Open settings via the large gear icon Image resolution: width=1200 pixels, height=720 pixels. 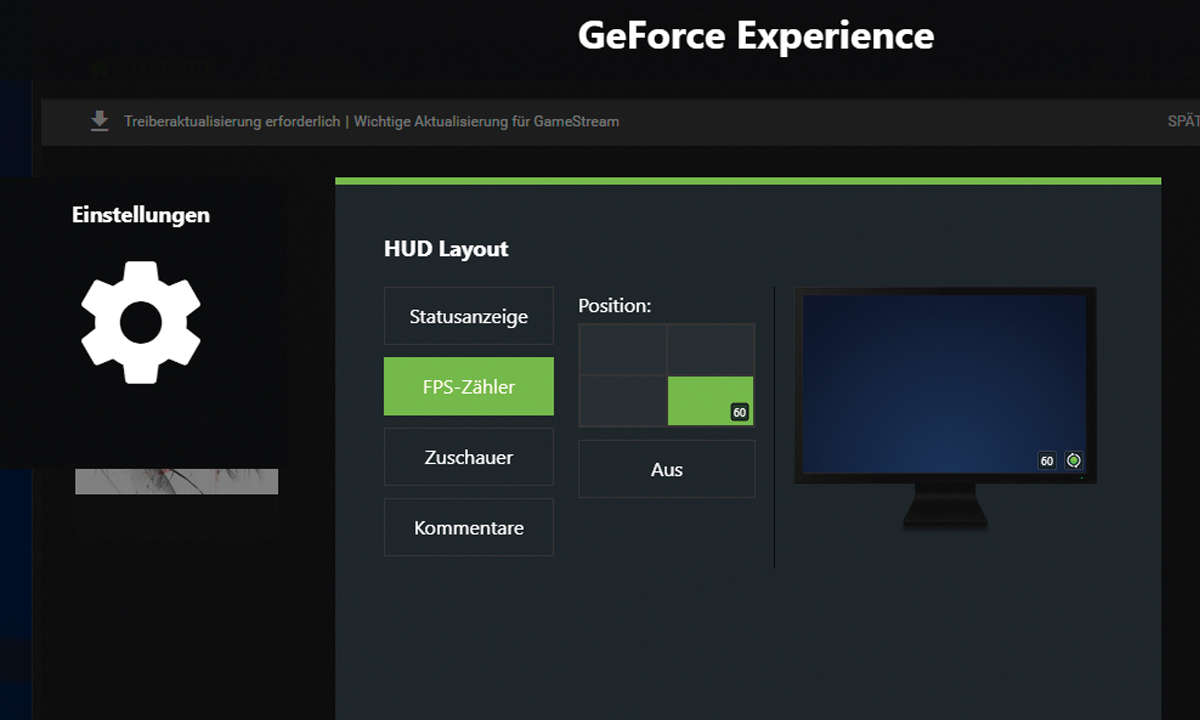coord(141,322)
